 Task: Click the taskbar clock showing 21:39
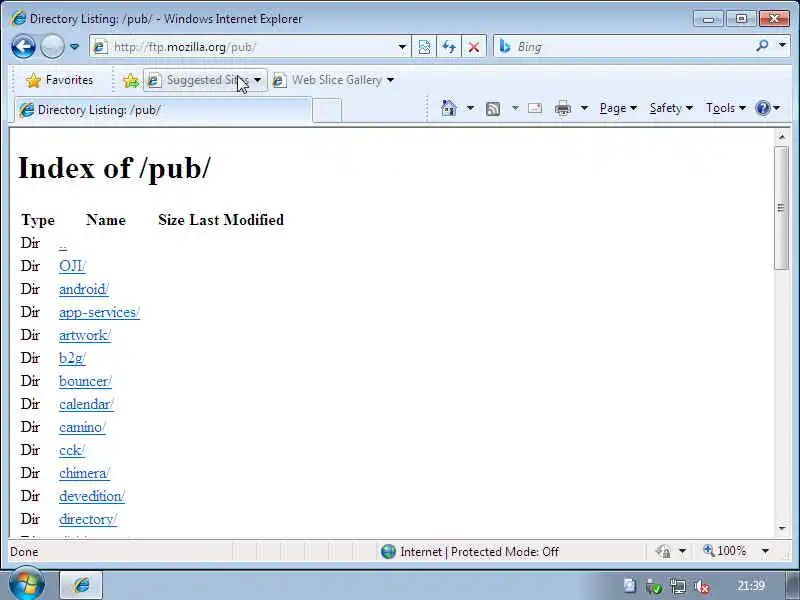pos(751,586)
